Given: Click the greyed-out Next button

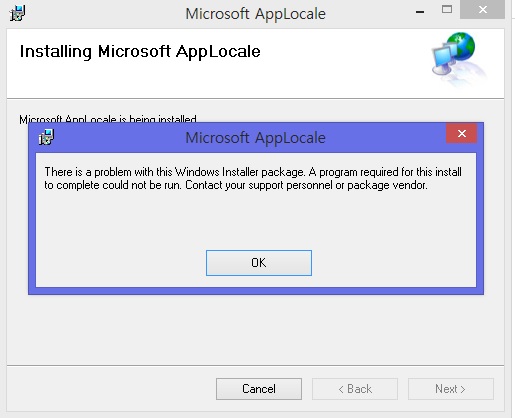Looking at the screenshot, I should click(x=451, y=389).
